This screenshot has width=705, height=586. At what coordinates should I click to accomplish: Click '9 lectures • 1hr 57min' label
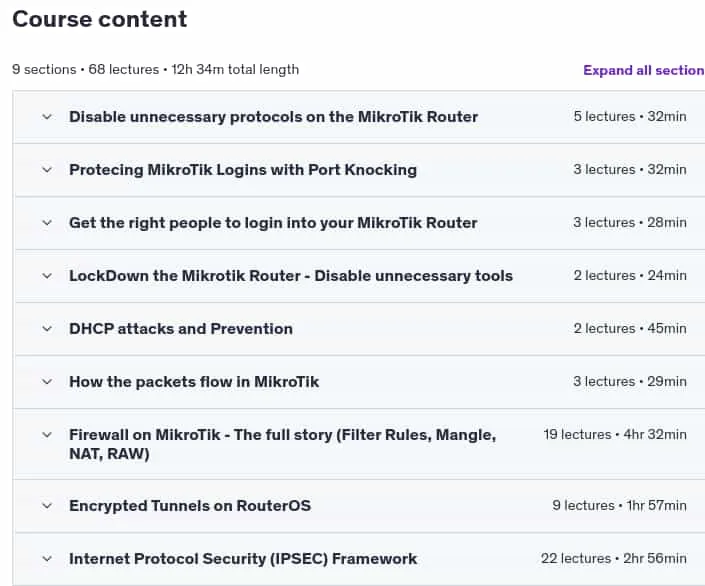tap(620, 505)
